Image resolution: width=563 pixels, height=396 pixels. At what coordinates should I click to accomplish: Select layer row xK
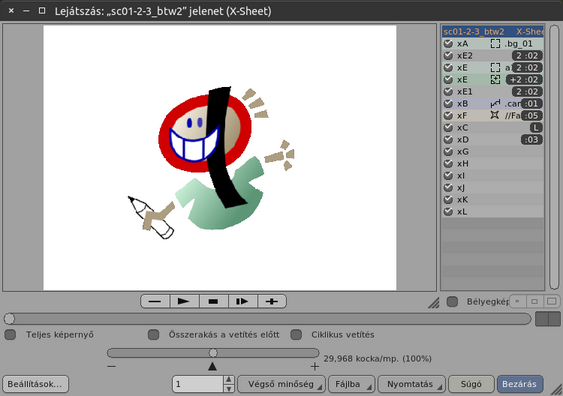493,200
